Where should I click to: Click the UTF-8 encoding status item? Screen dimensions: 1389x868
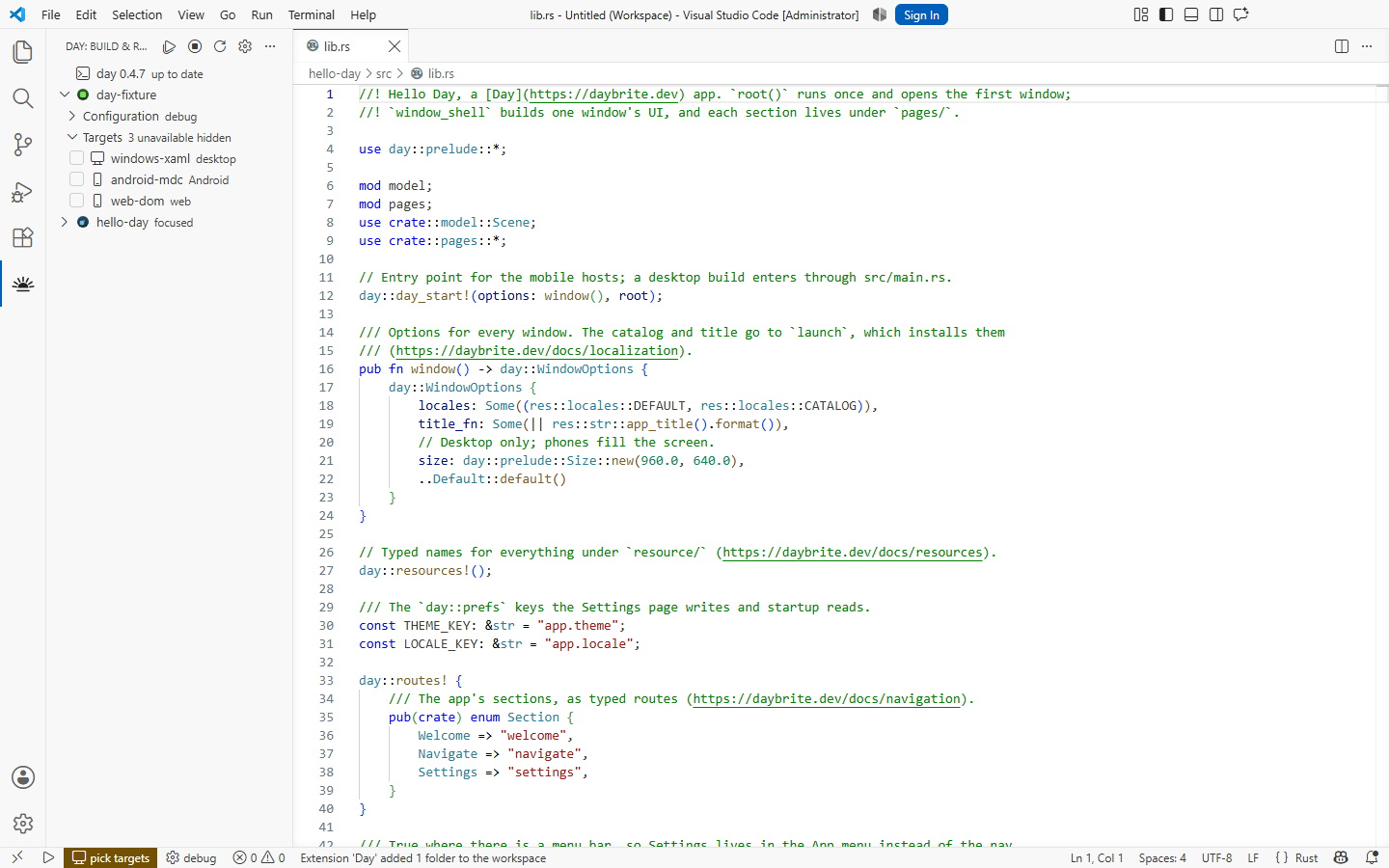pyautogui.click(x=1217, y=857)
